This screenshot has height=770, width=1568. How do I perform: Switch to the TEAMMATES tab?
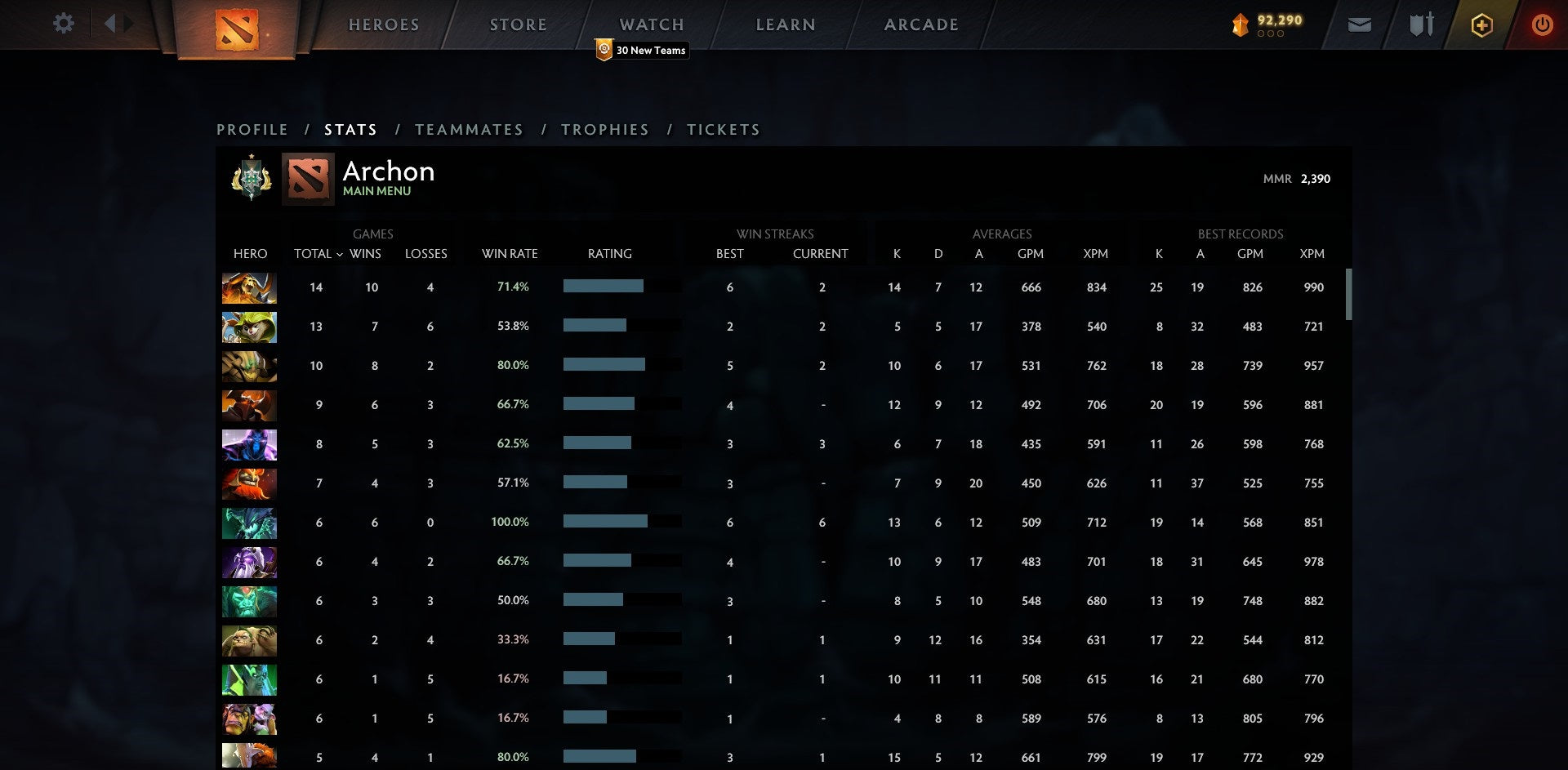(x=469, y=130)
